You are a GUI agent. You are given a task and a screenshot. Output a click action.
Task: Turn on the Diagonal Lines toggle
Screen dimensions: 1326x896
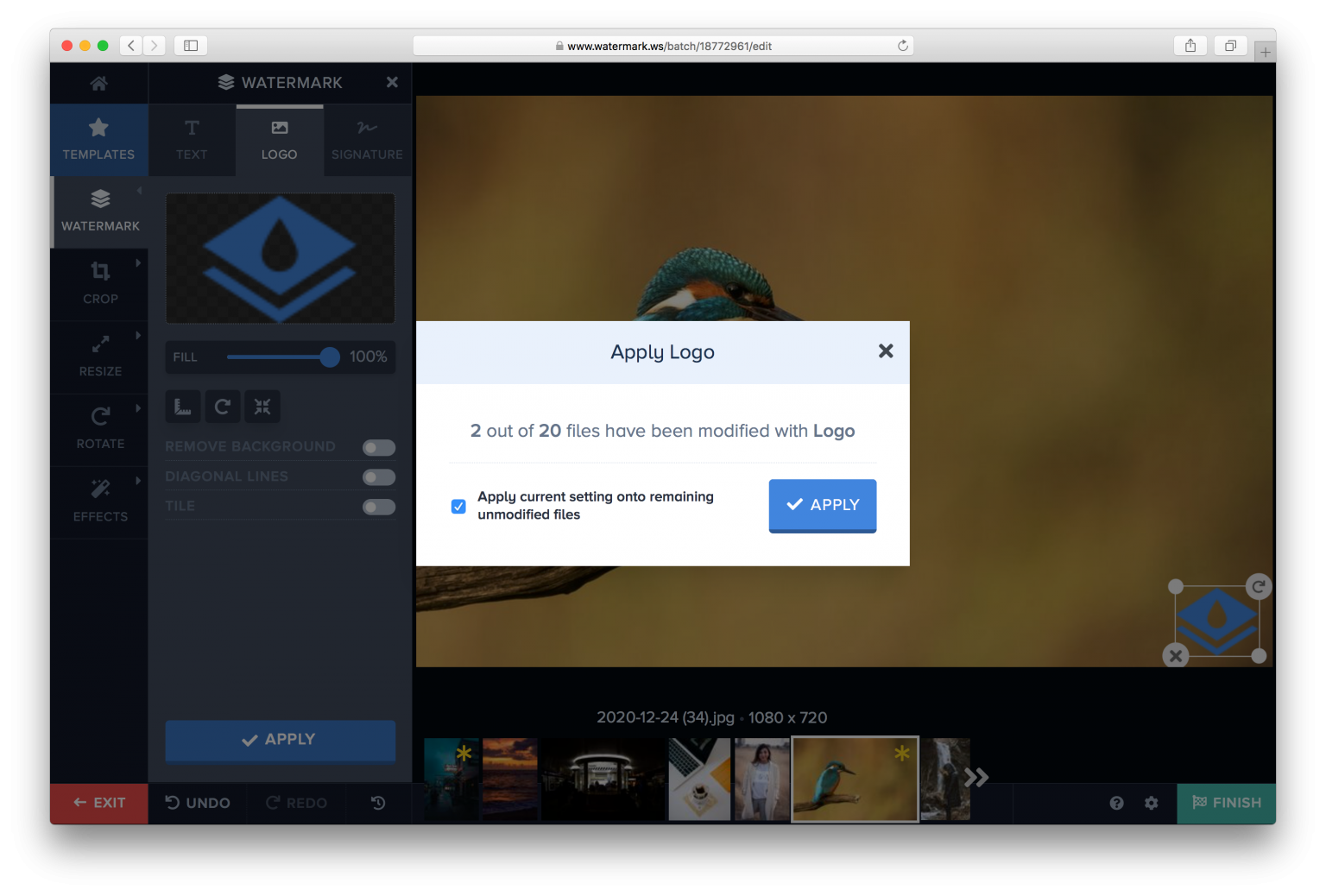click(378, 476)
